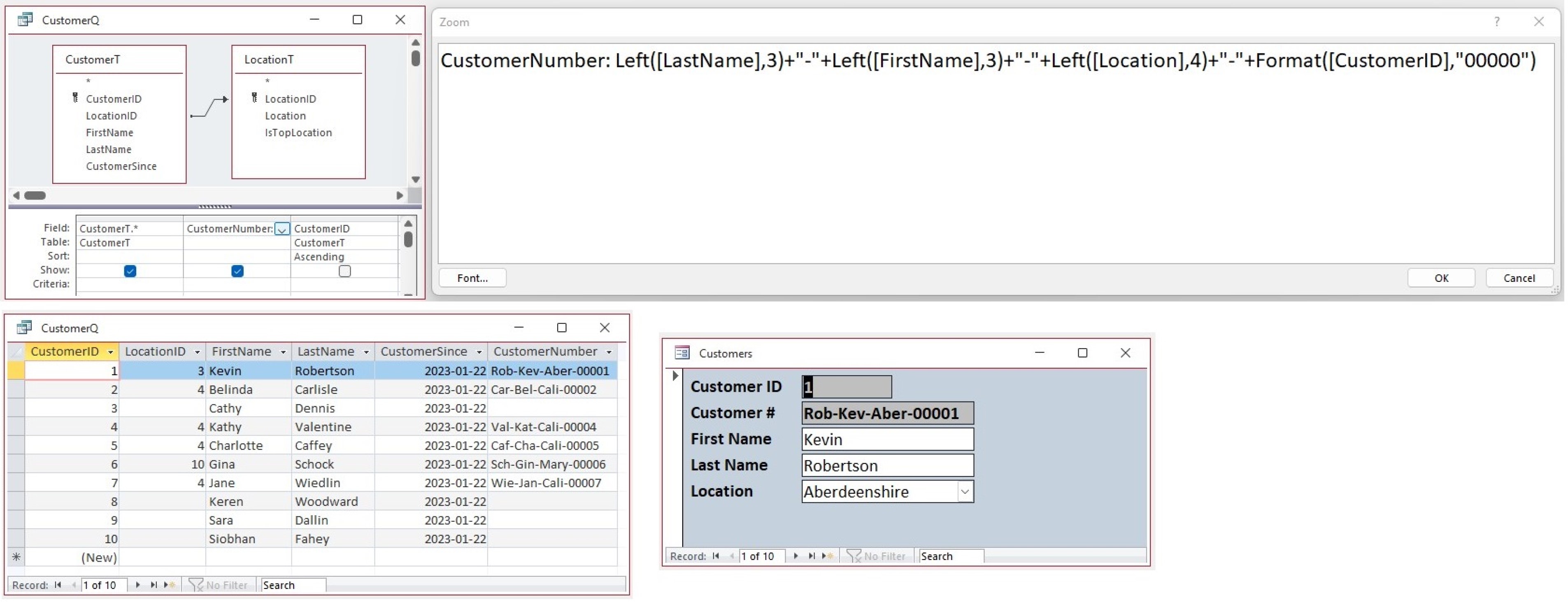Uncheck the Show box for CustomerT.*

tap(130, 271)
